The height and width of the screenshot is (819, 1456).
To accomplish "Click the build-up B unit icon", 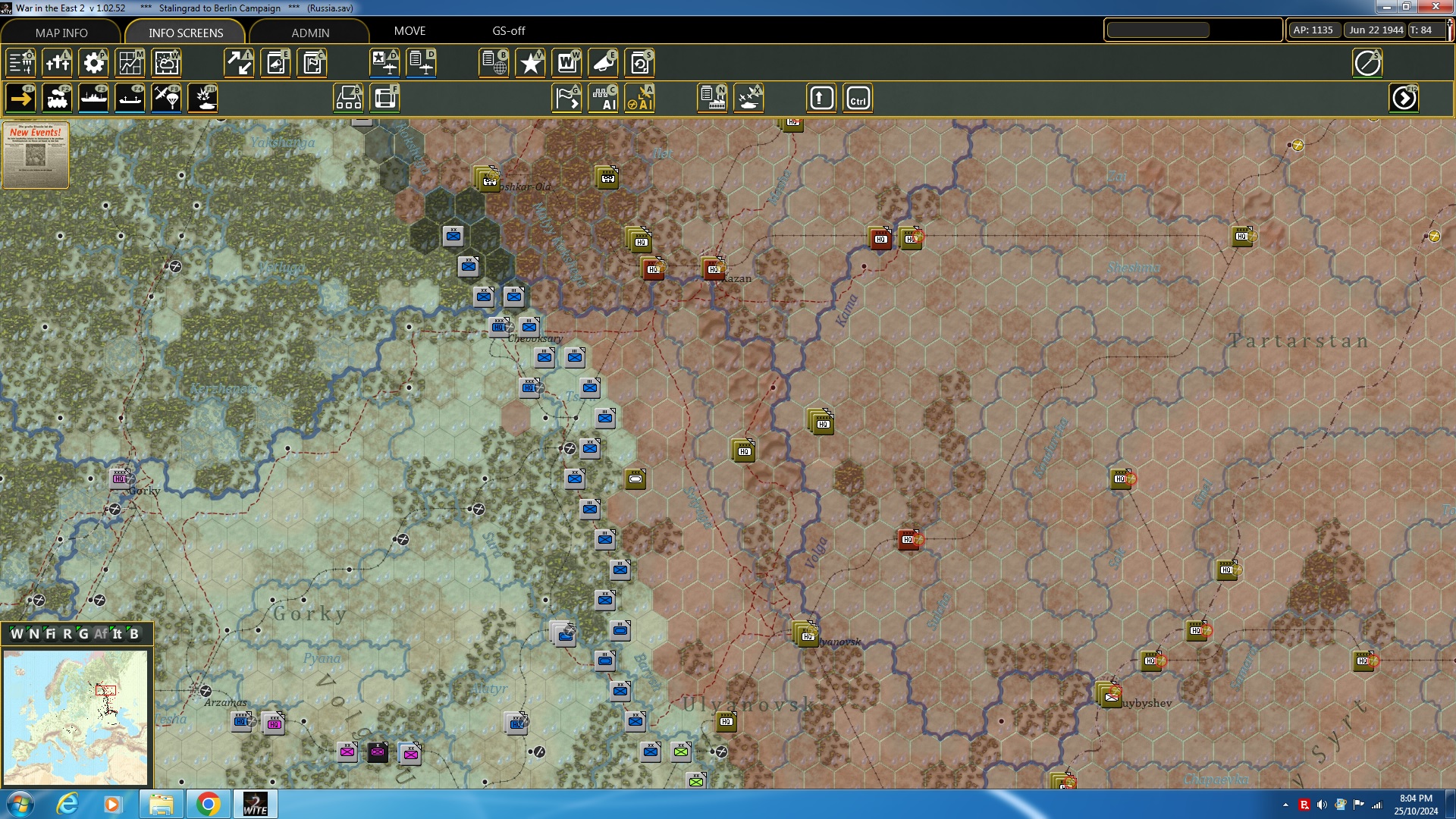I will pos(349,98).
